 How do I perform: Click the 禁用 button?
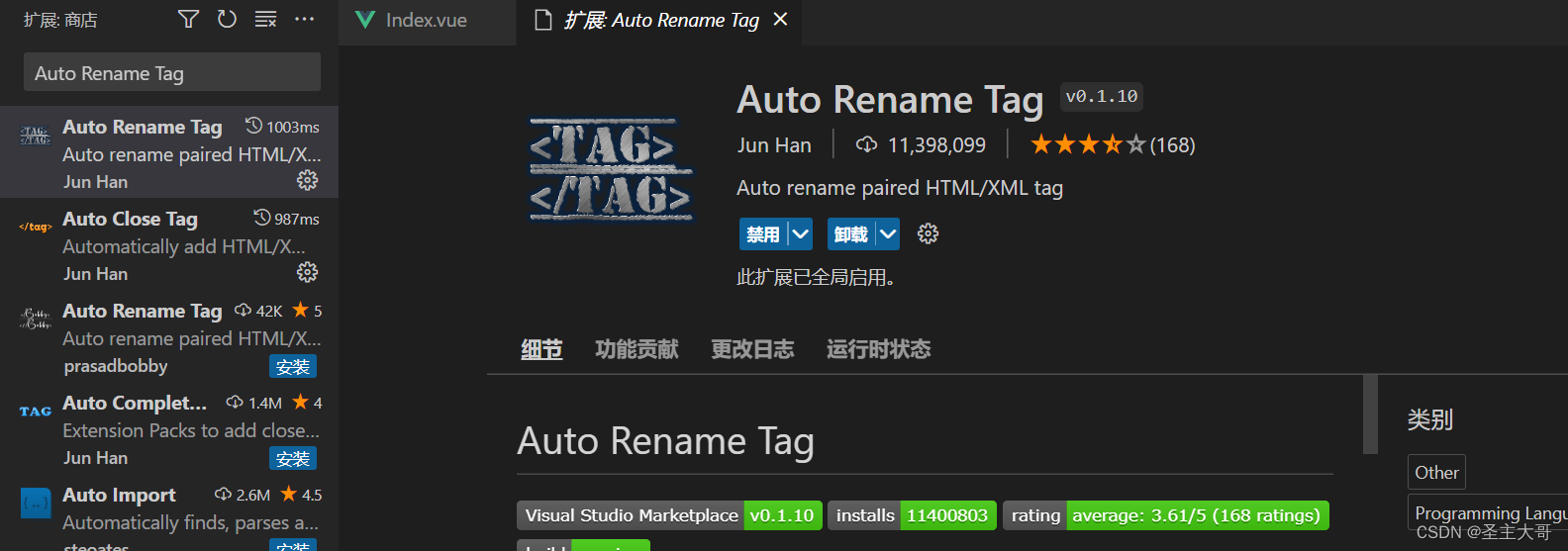763,233
